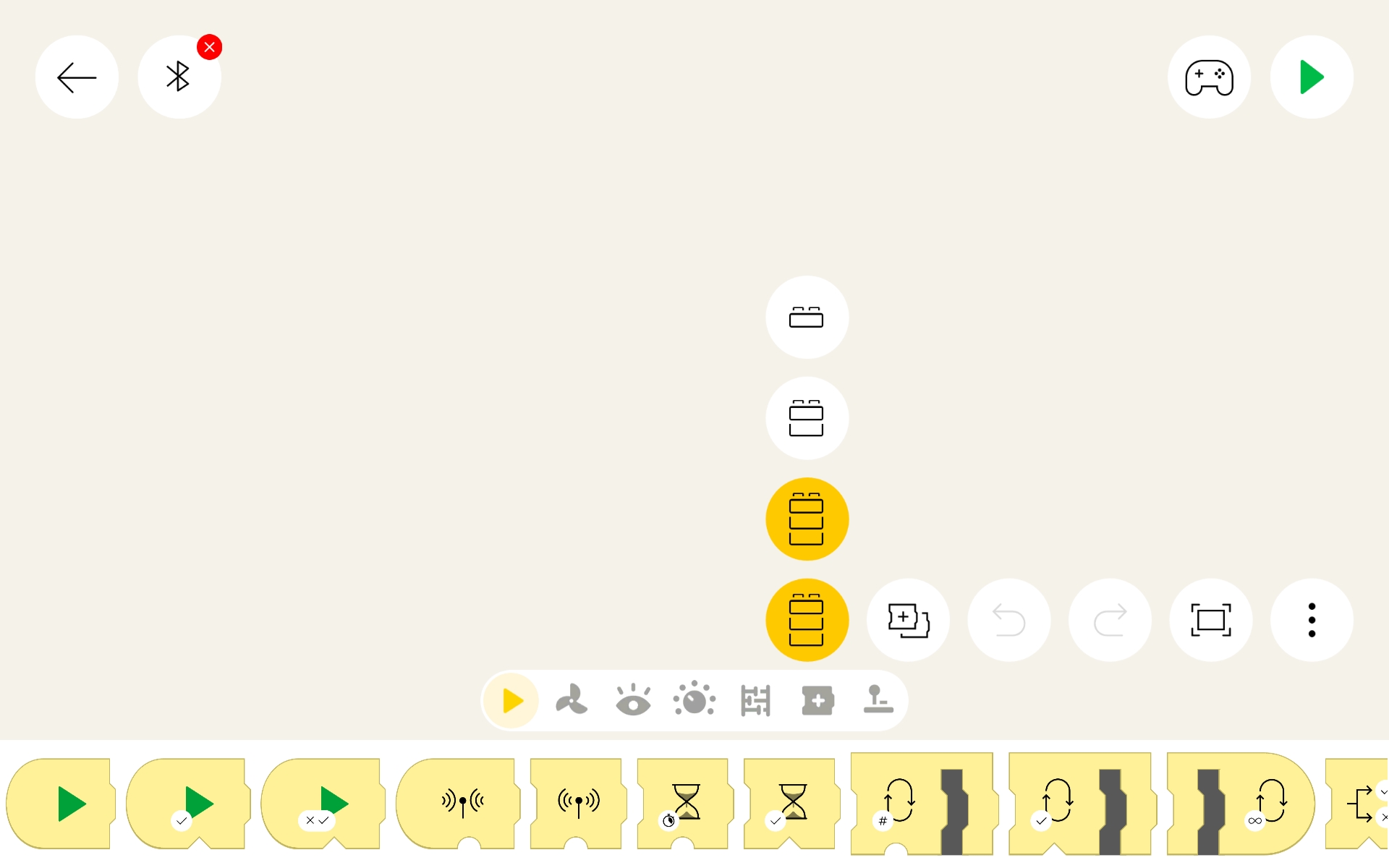Screen dimensions: 1389x868
Task: Collapse the palette size expander button
Action: 807,620
